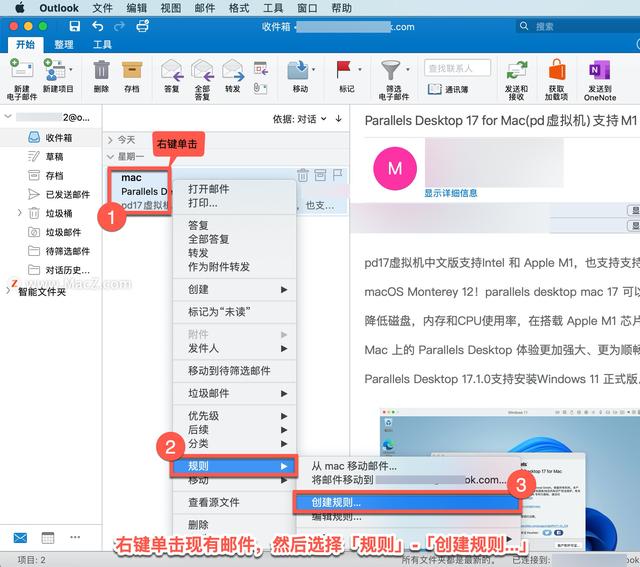The height and width of the screenshot is (567, 640).
Task: Collapse the account folder tree
Action: pos(8,117)
